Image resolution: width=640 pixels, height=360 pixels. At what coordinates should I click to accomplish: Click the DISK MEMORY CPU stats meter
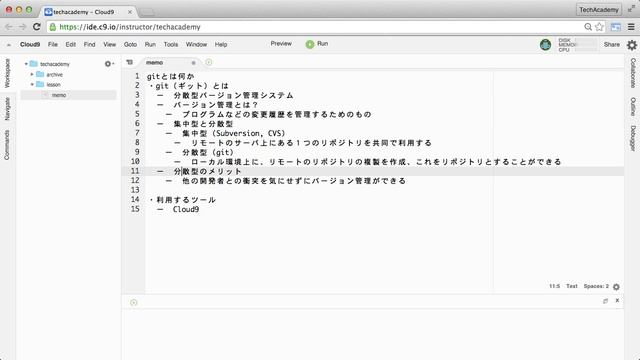(577, 45)
